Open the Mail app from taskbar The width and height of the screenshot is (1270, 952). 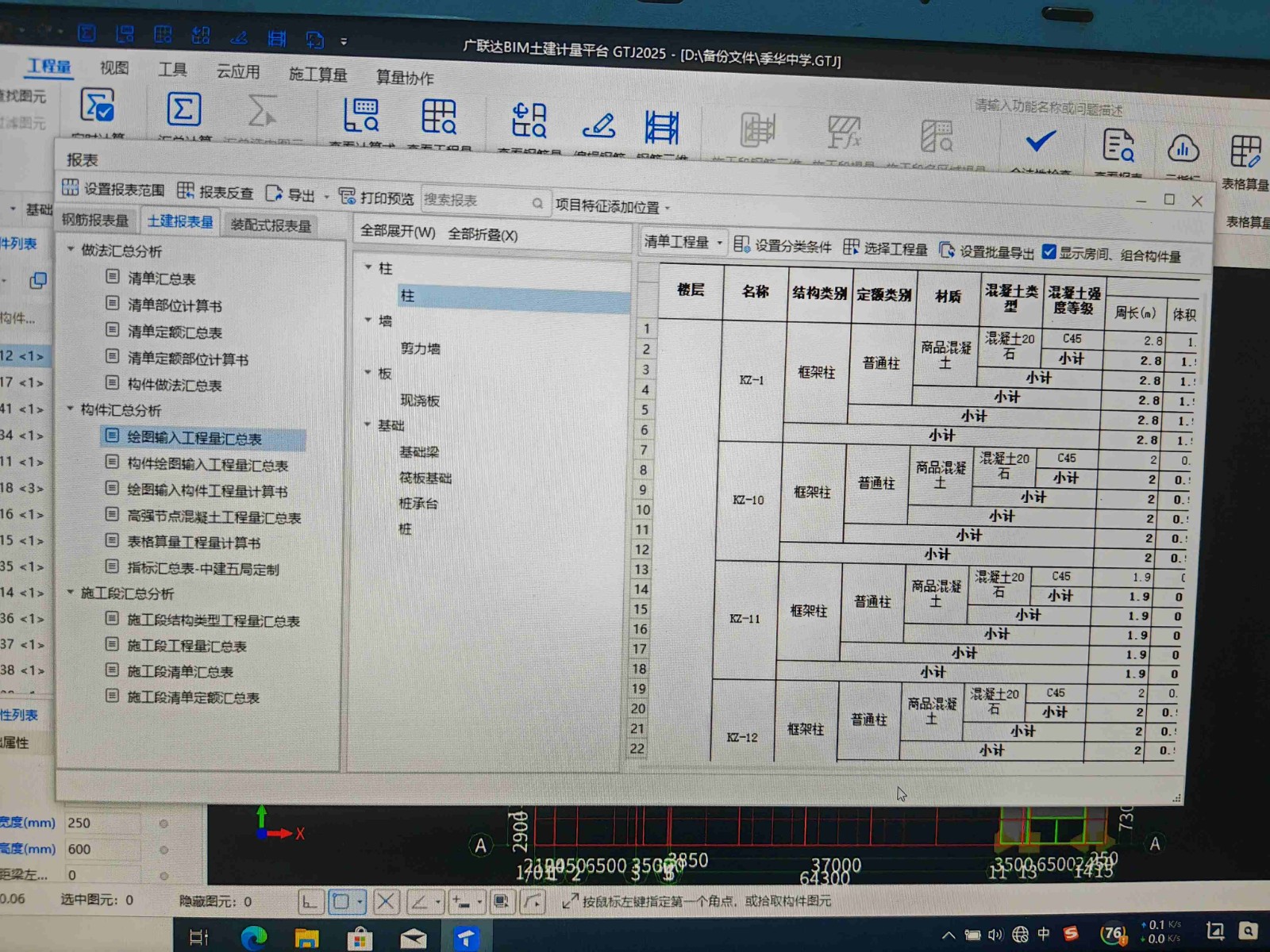tap(413, 939)
